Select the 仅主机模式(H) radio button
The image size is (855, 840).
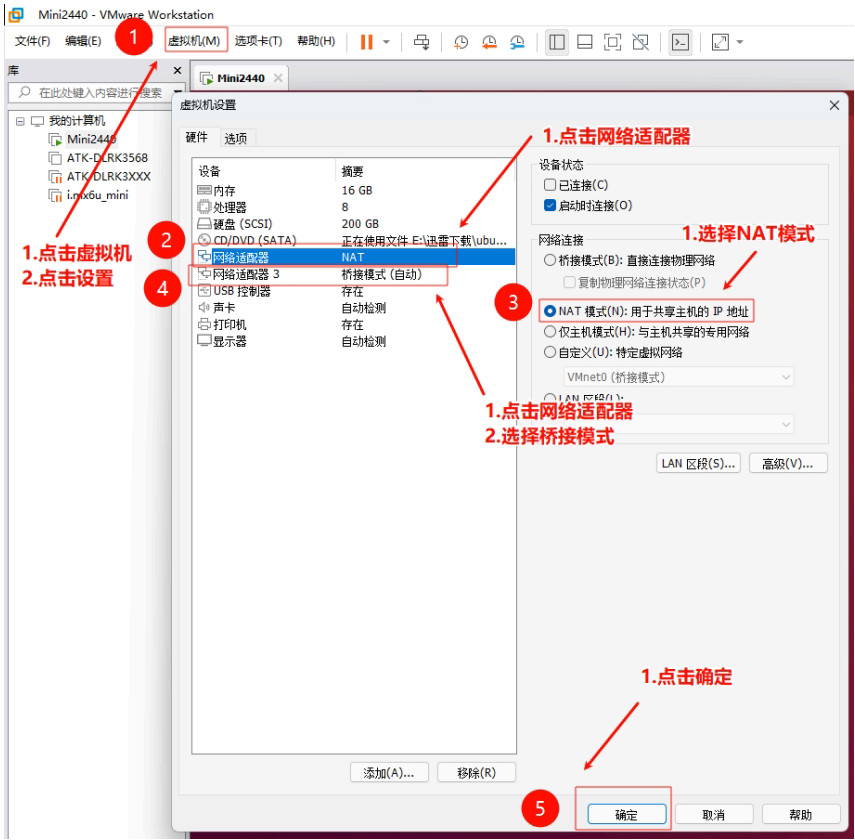(x=550, y=332)
